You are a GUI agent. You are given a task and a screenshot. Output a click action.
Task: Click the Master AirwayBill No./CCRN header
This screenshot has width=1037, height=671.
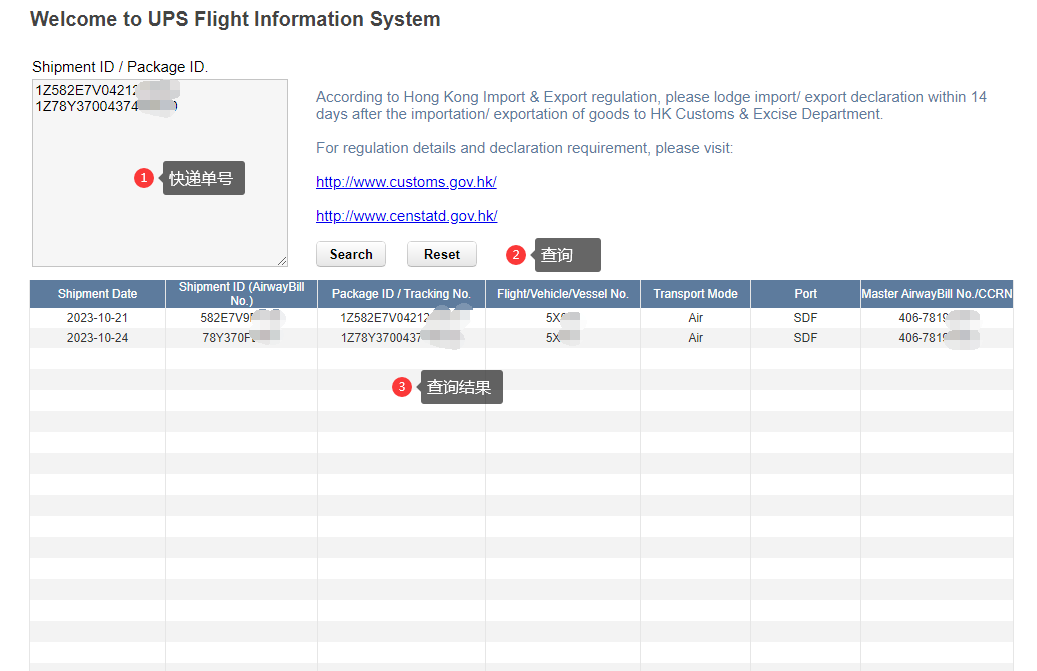point(936,294)
